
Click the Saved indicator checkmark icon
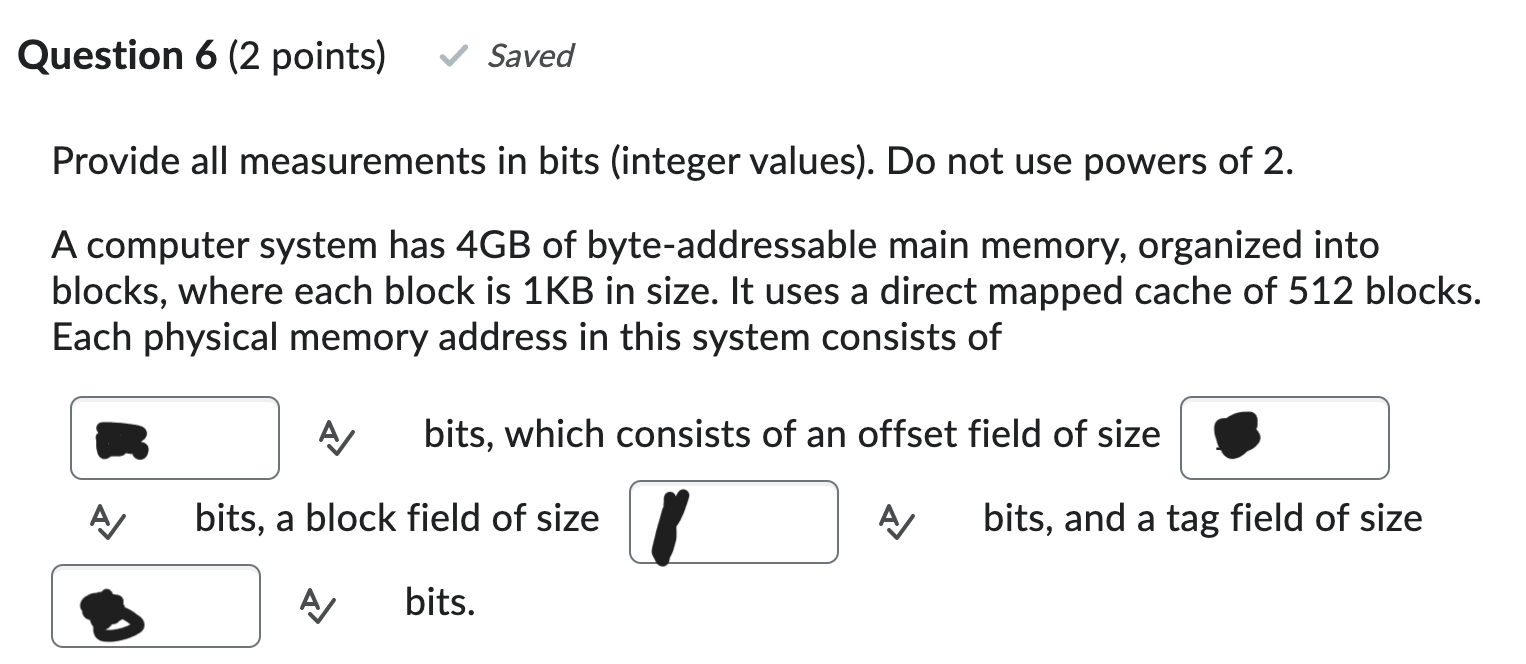[x=452, y=57]
